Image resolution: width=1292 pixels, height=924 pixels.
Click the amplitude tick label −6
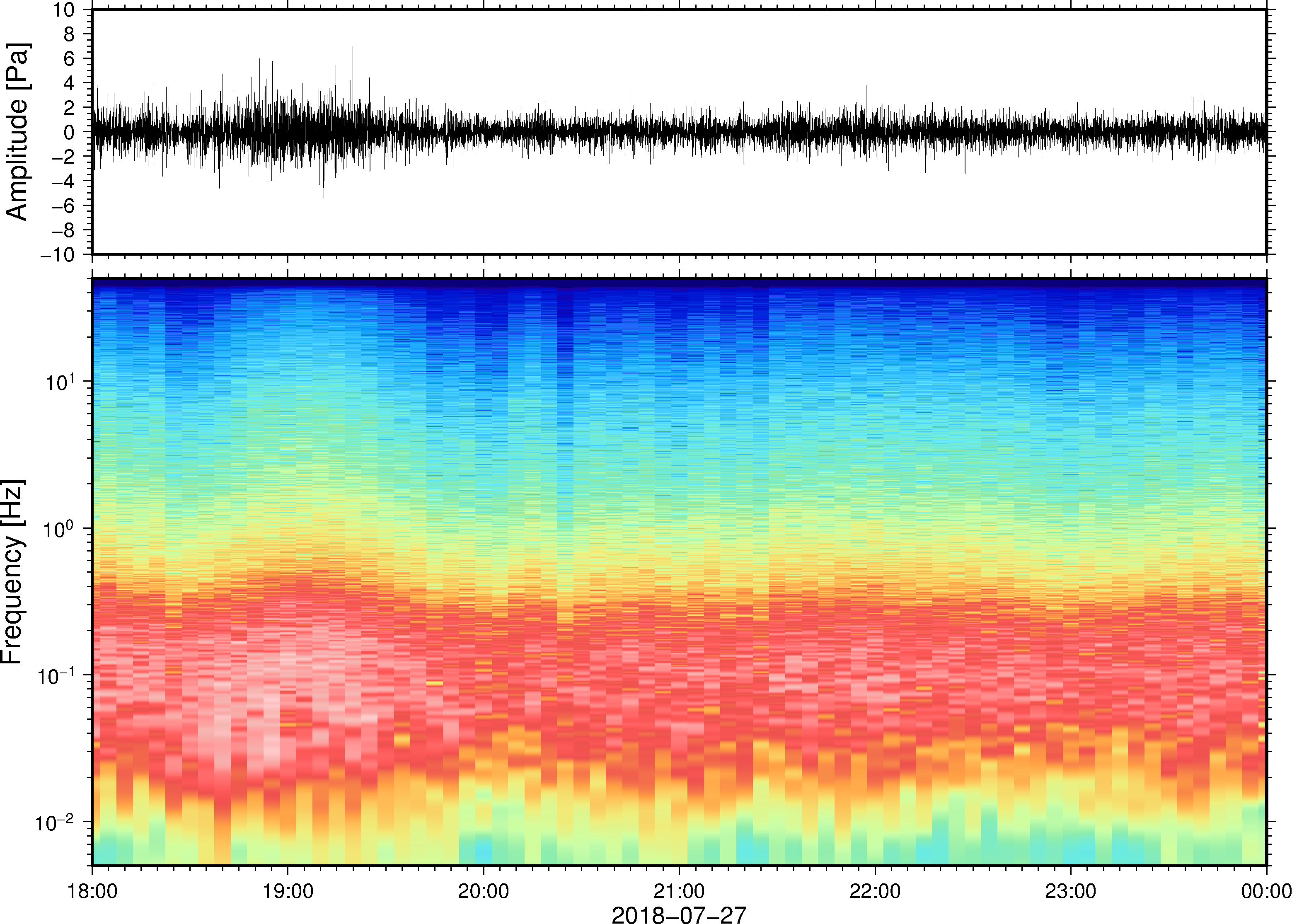click(63, 206)
